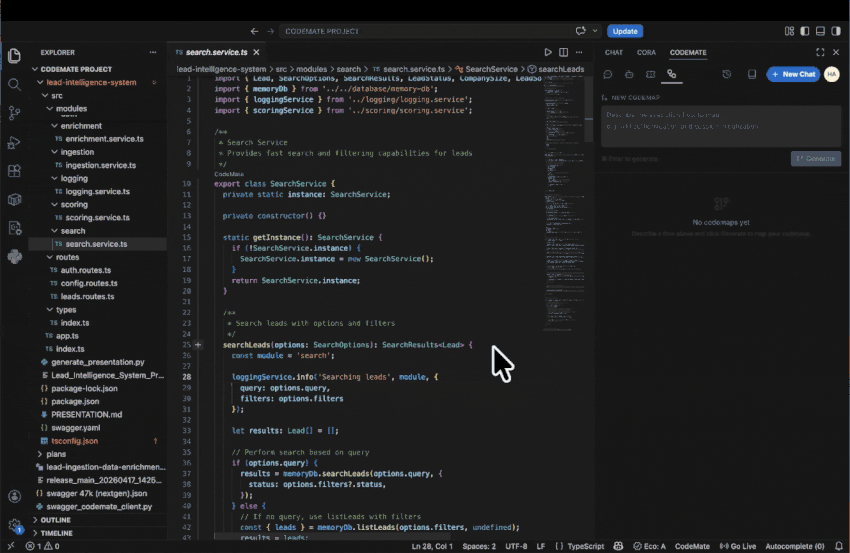850x553 pixels.
Task: Expand the OUTLINE section
Action: 55,520
